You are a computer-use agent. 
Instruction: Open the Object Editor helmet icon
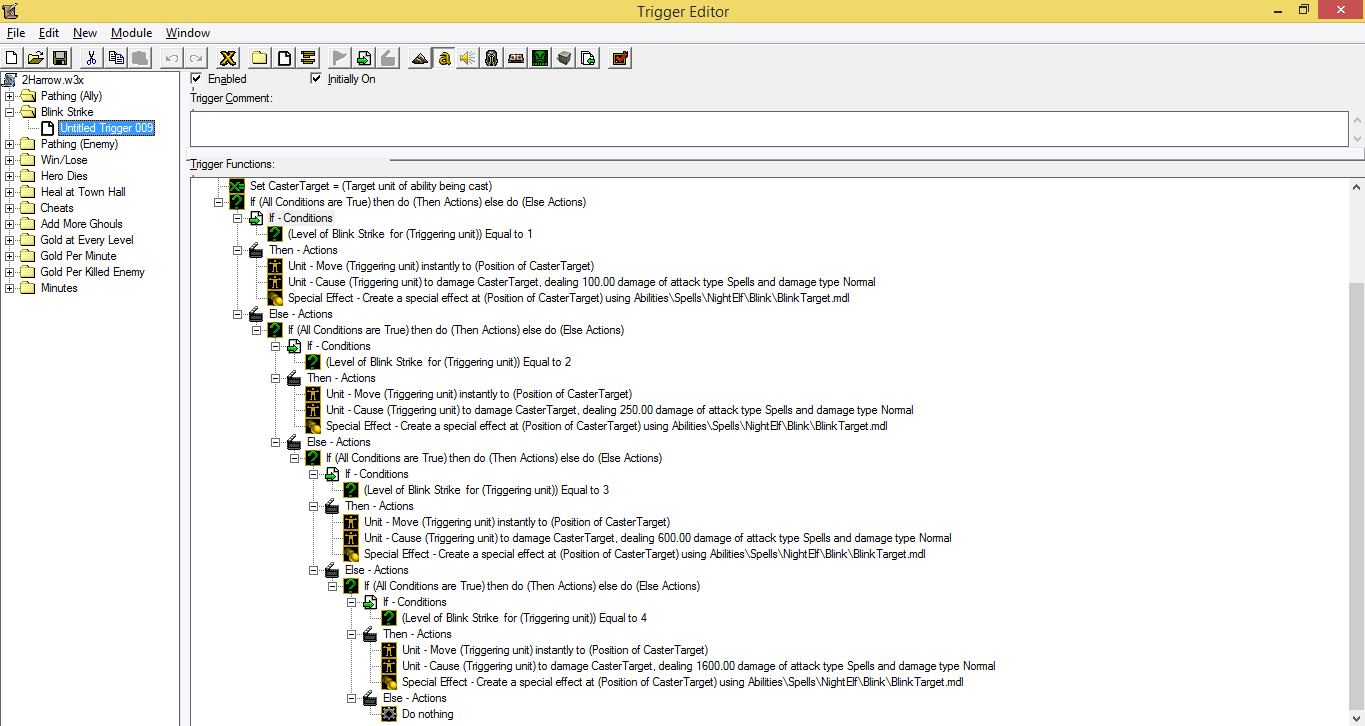click(x=492, y=58)
